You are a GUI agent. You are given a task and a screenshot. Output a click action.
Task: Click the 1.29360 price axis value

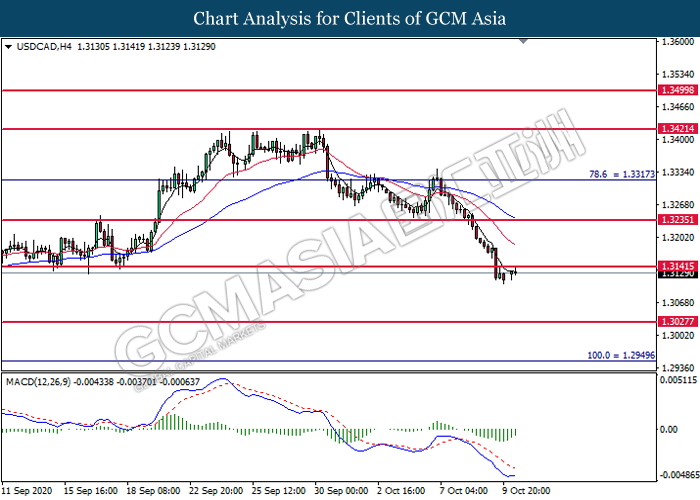[678, 368]
